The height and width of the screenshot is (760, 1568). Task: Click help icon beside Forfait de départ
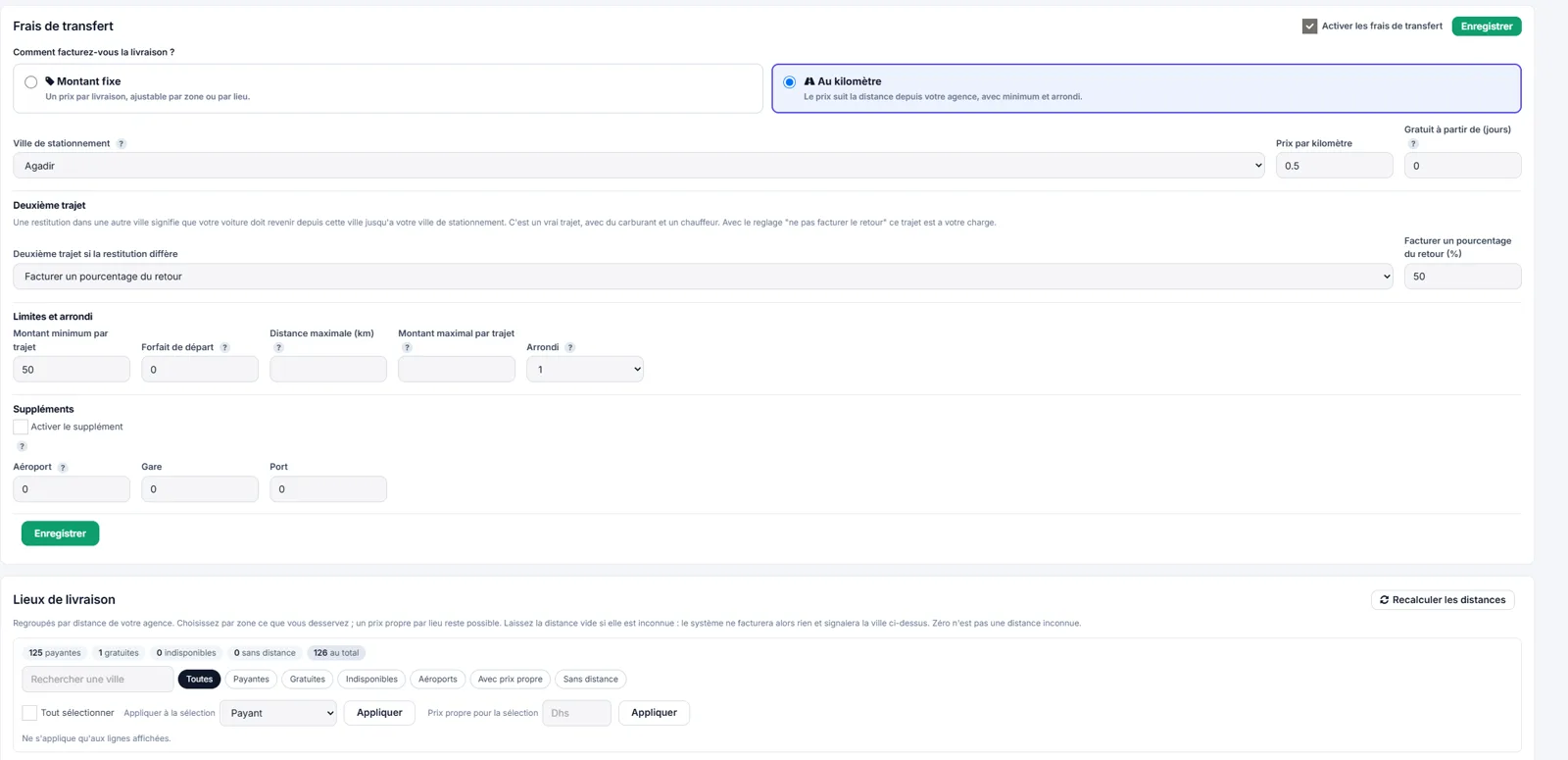tap(224, 348)
